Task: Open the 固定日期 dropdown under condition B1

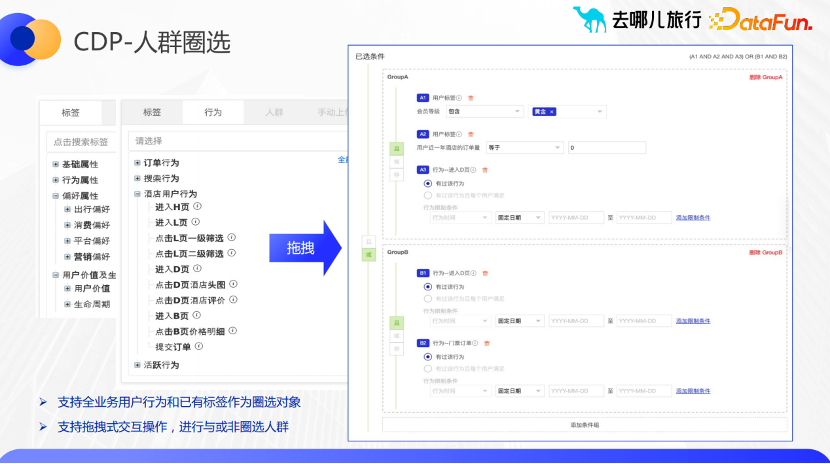Action: [x=519, y=321]
